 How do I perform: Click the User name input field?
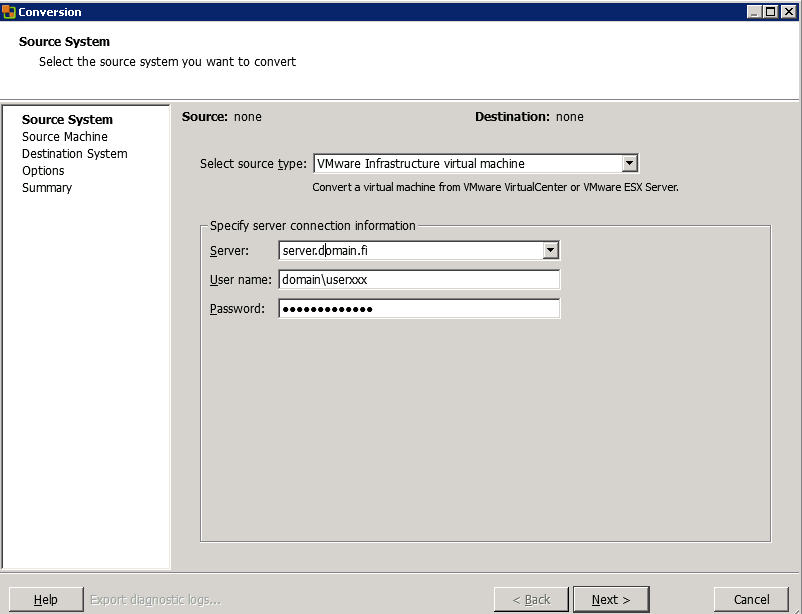pyautogui.click(x=419, y=279)
